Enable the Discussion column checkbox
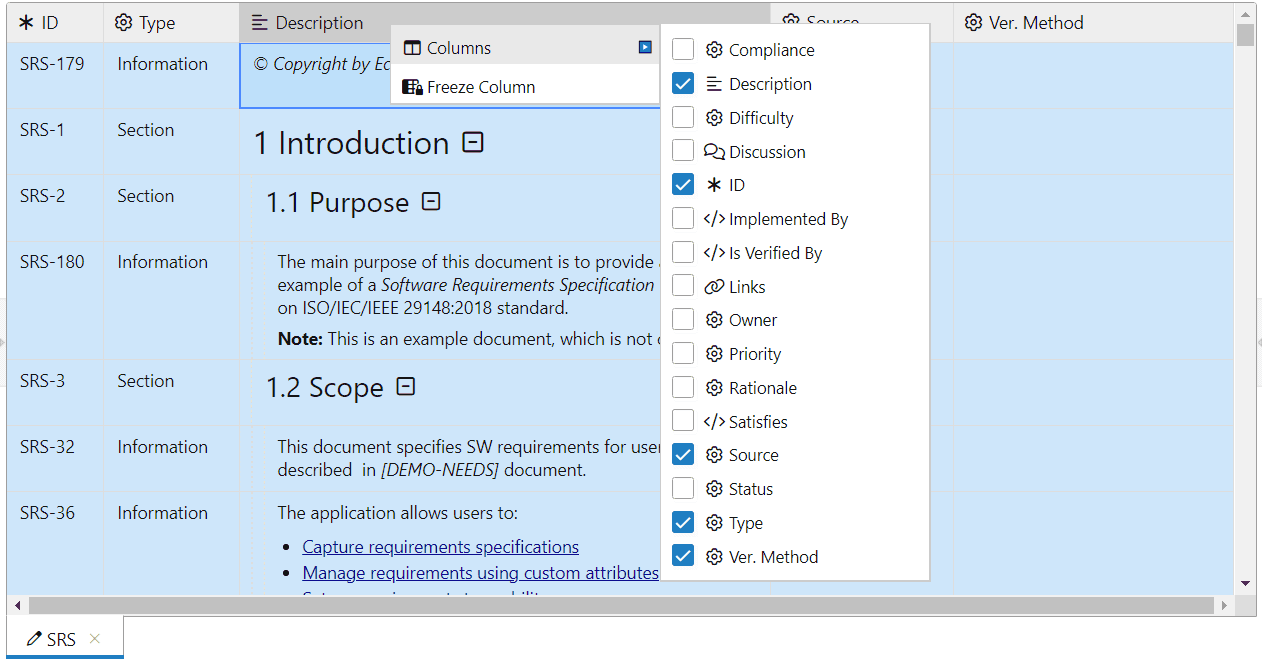Viewport: 1262px width, 661px height. click(683, 151)
